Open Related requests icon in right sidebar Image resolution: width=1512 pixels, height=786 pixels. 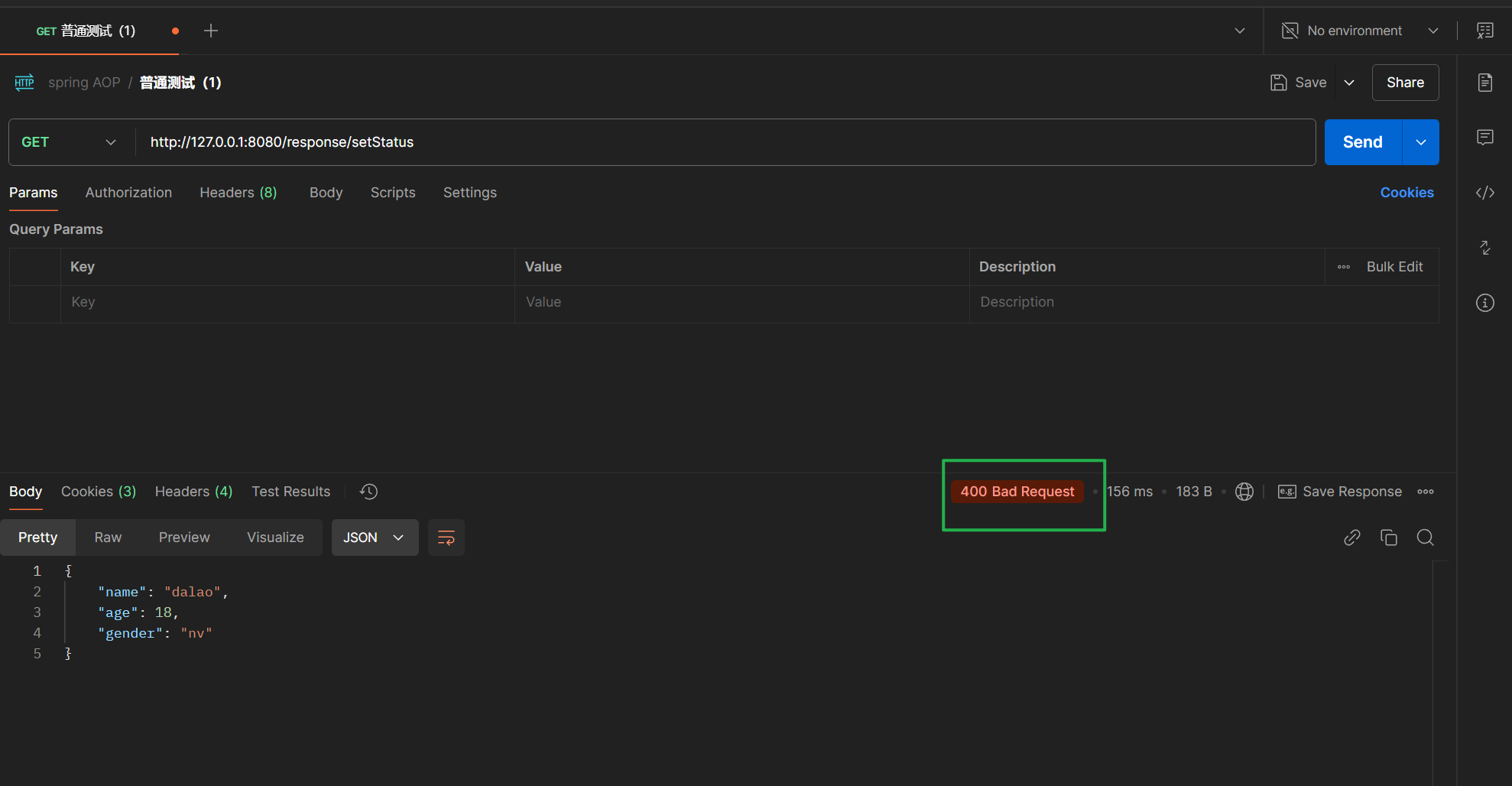pos(1484,248)
